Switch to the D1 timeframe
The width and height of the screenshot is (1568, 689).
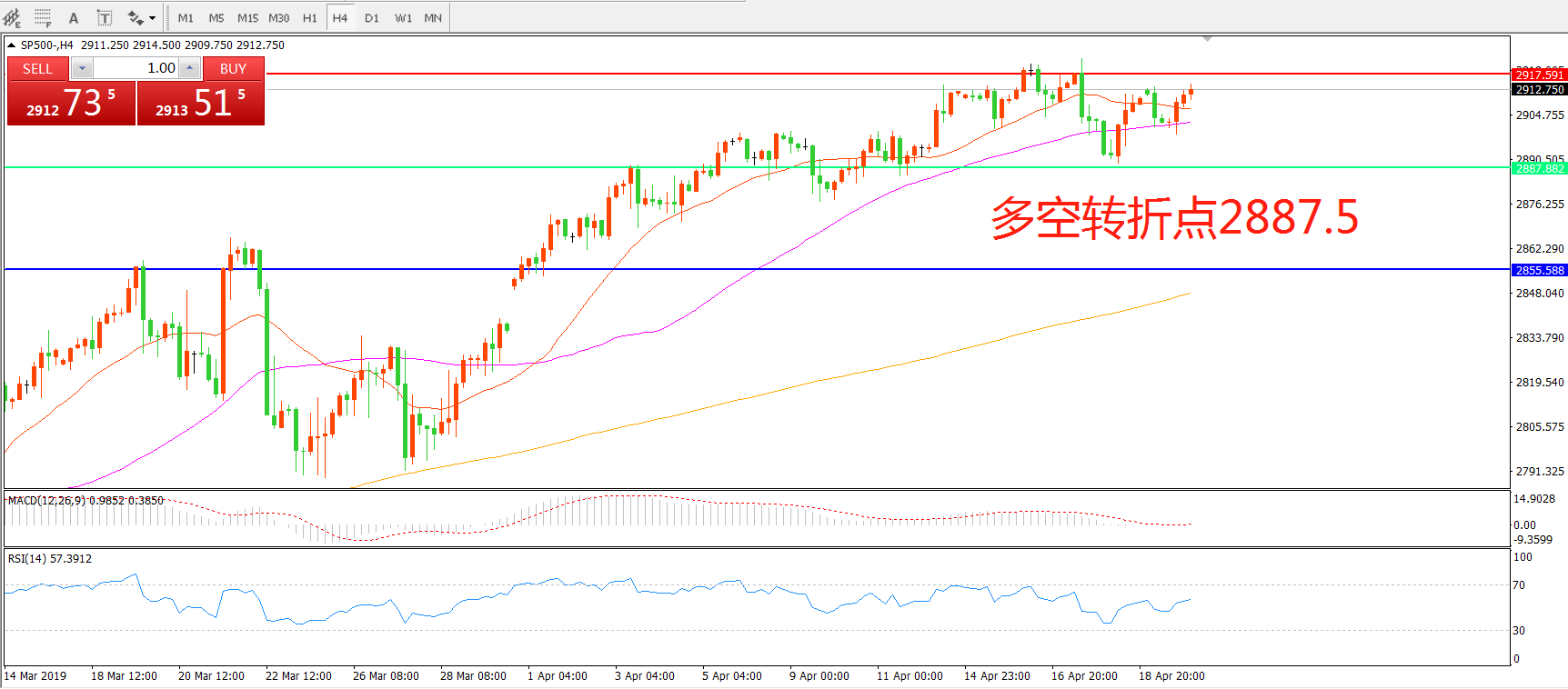pos(371,18)
